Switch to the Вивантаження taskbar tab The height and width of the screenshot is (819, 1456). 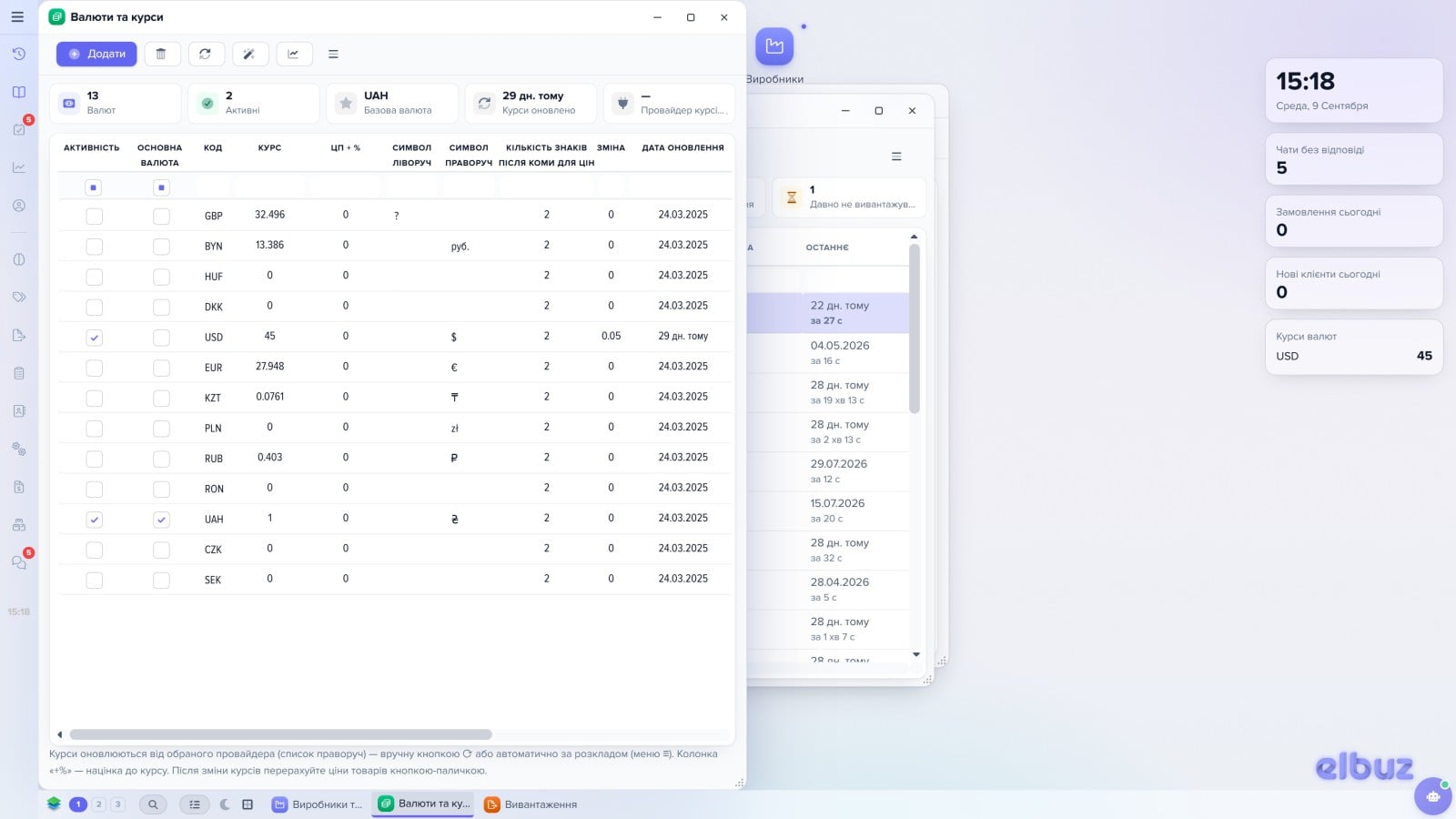pos(531,804)
